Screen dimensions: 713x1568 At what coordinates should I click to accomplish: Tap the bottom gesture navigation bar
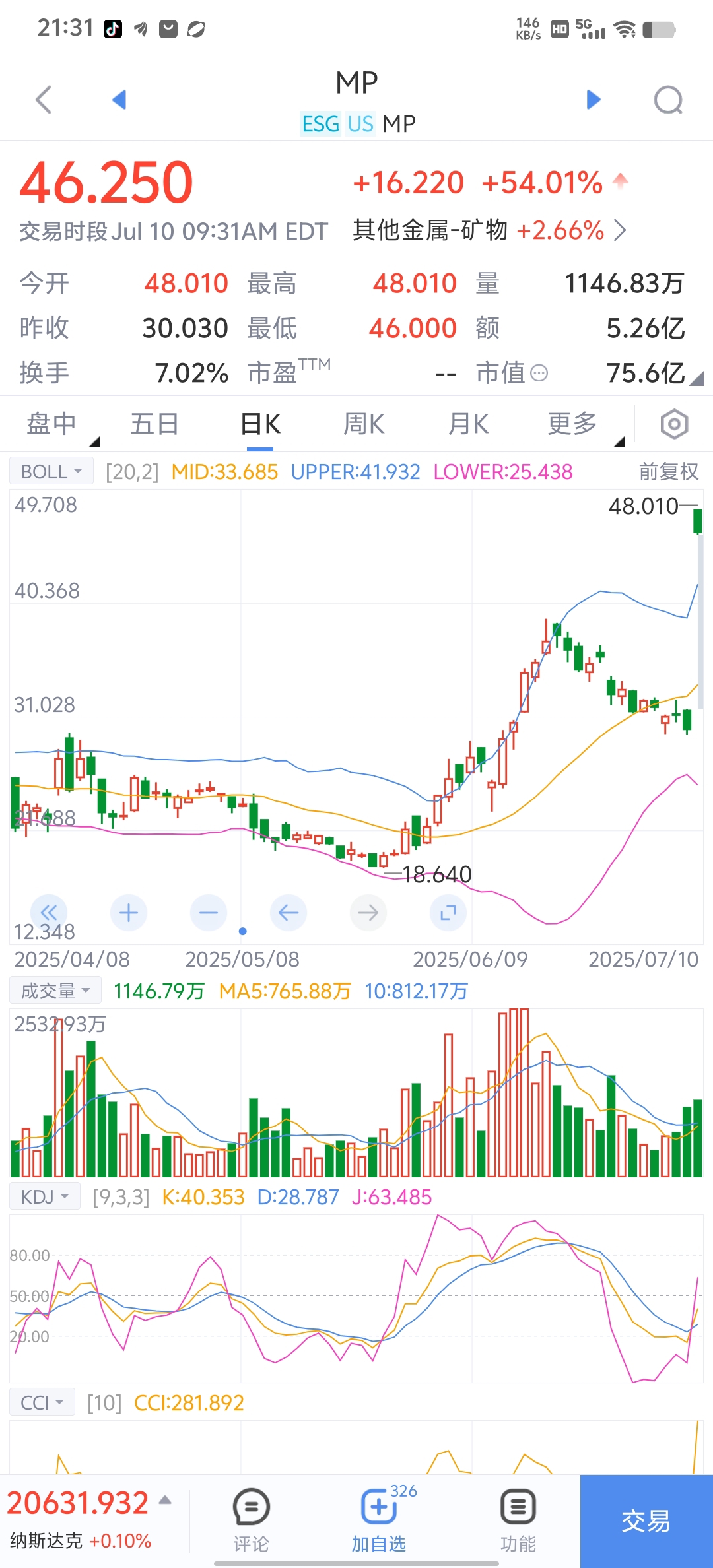[356, 1563]
